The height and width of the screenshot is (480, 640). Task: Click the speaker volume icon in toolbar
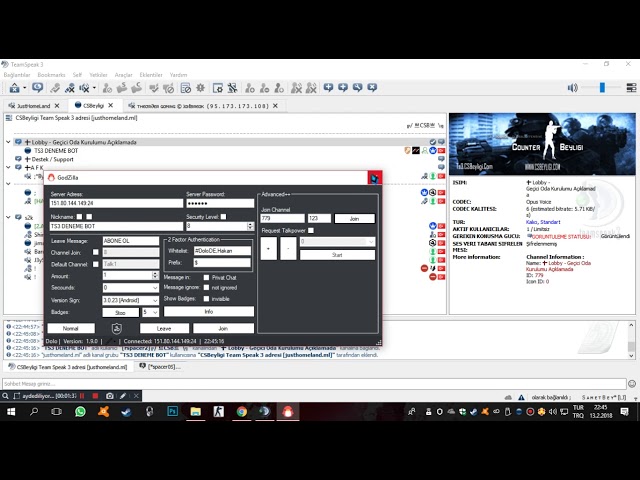[573, 87]
